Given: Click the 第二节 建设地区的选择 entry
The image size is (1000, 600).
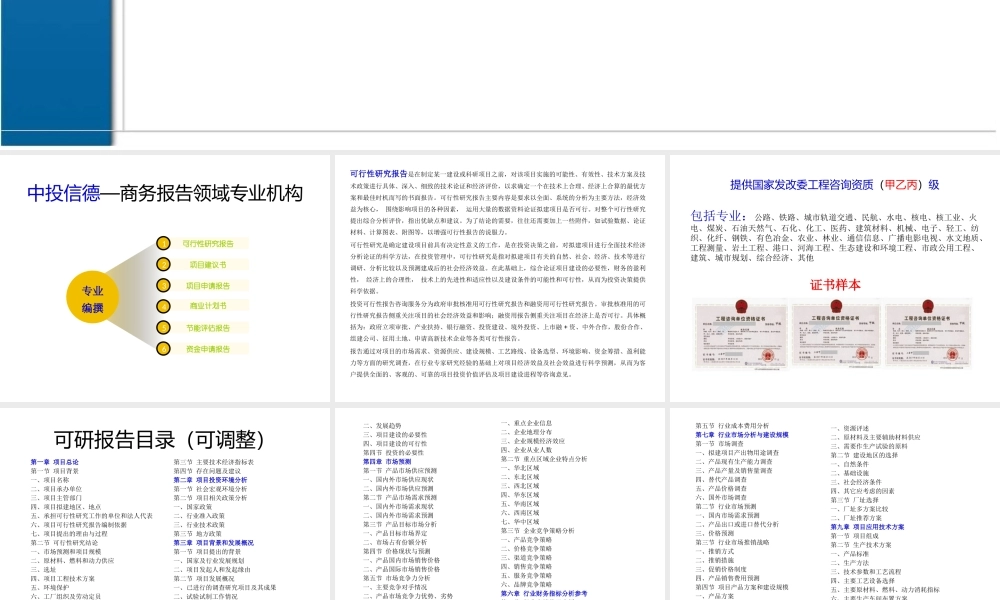Looking at the screenshot, I should (864, 455).
